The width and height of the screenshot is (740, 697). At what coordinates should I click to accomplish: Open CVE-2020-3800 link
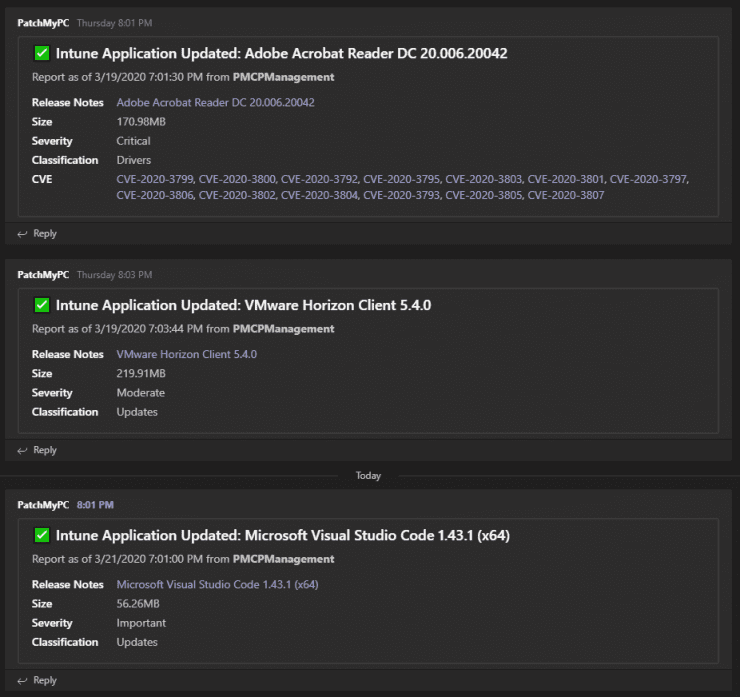click(x=237, y=179)
